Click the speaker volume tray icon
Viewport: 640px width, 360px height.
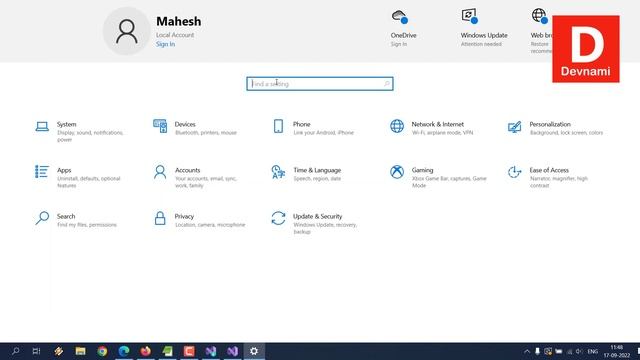click(579, 351)
